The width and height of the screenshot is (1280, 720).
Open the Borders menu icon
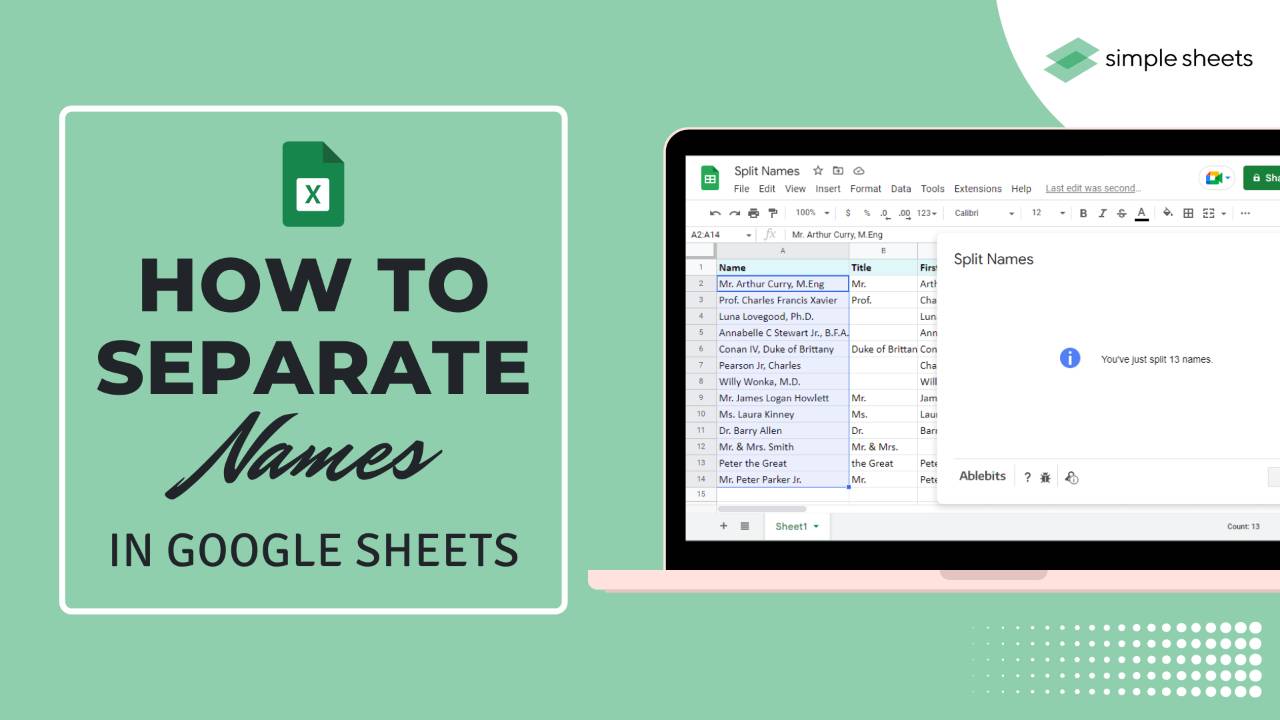tap(1188, 213)
